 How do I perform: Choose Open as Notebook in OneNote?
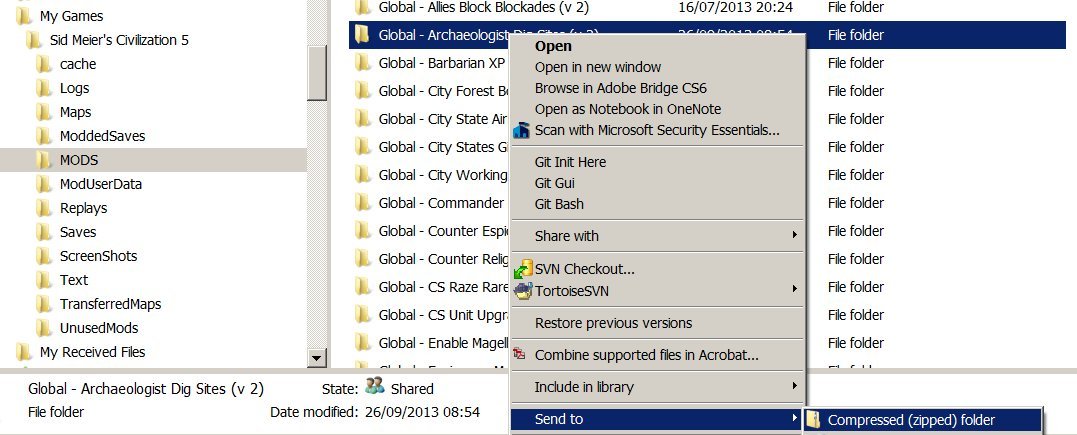pos(628,109)
